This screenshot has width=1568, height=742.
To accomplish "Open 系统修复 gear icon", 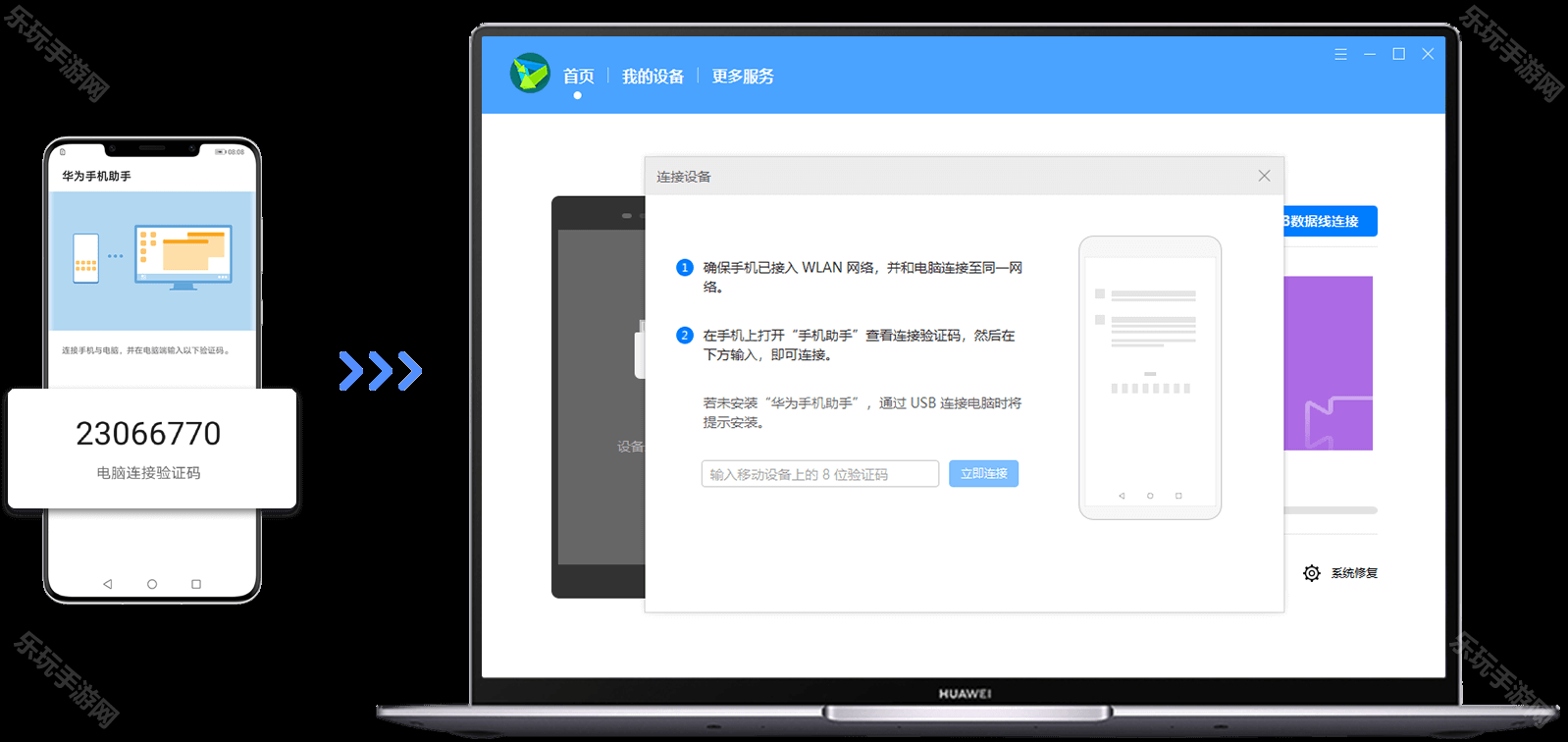I will tap(1312, 573).
